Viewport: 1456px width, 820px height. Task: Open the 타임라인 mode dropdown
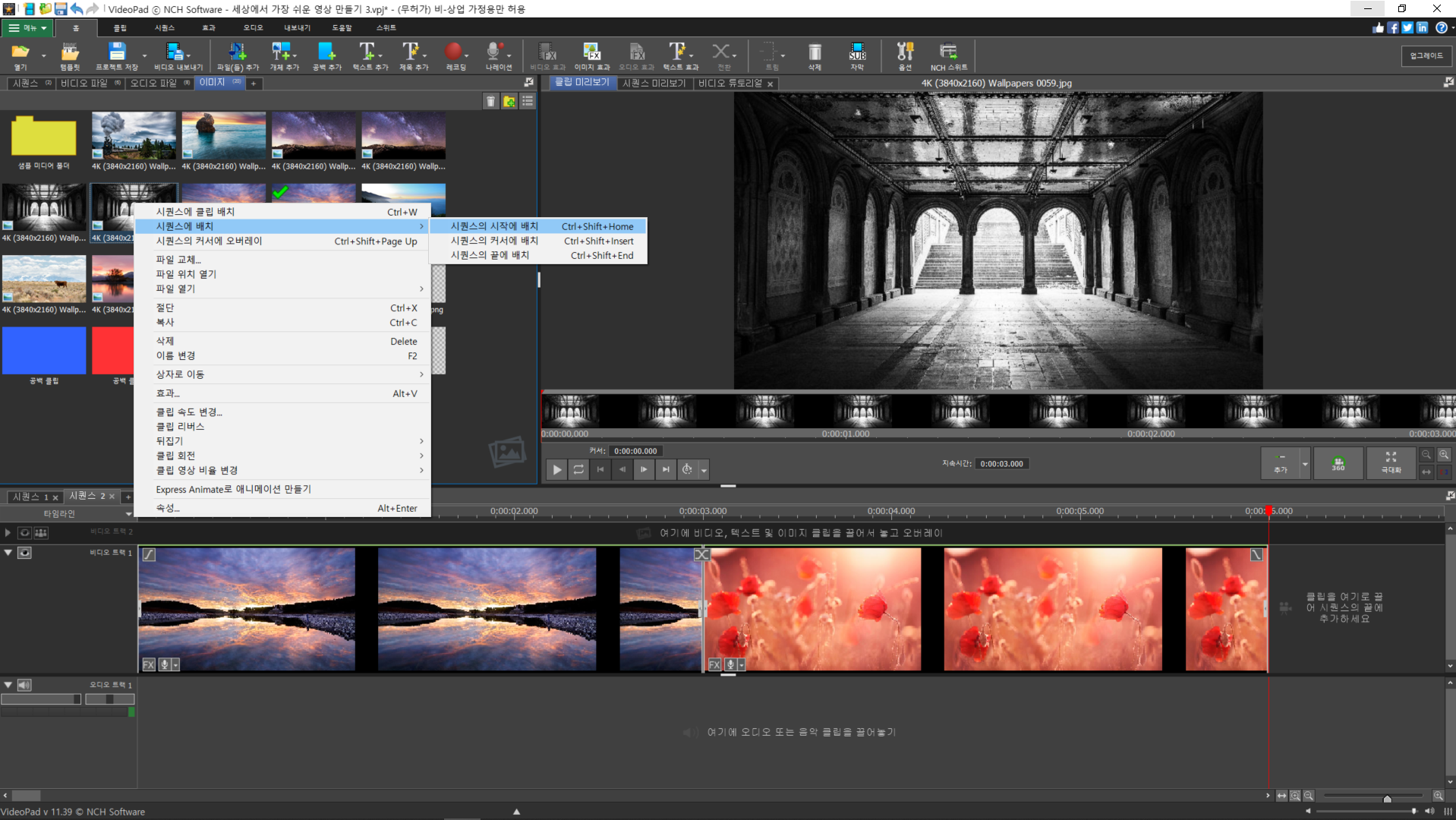click(x=128, y=514)
